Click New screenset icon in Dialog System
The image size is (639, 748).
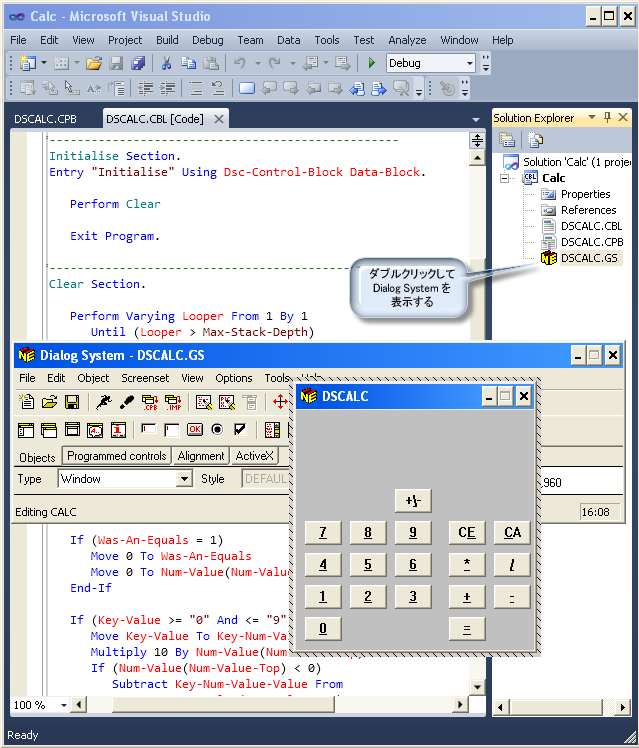[27, 402]
